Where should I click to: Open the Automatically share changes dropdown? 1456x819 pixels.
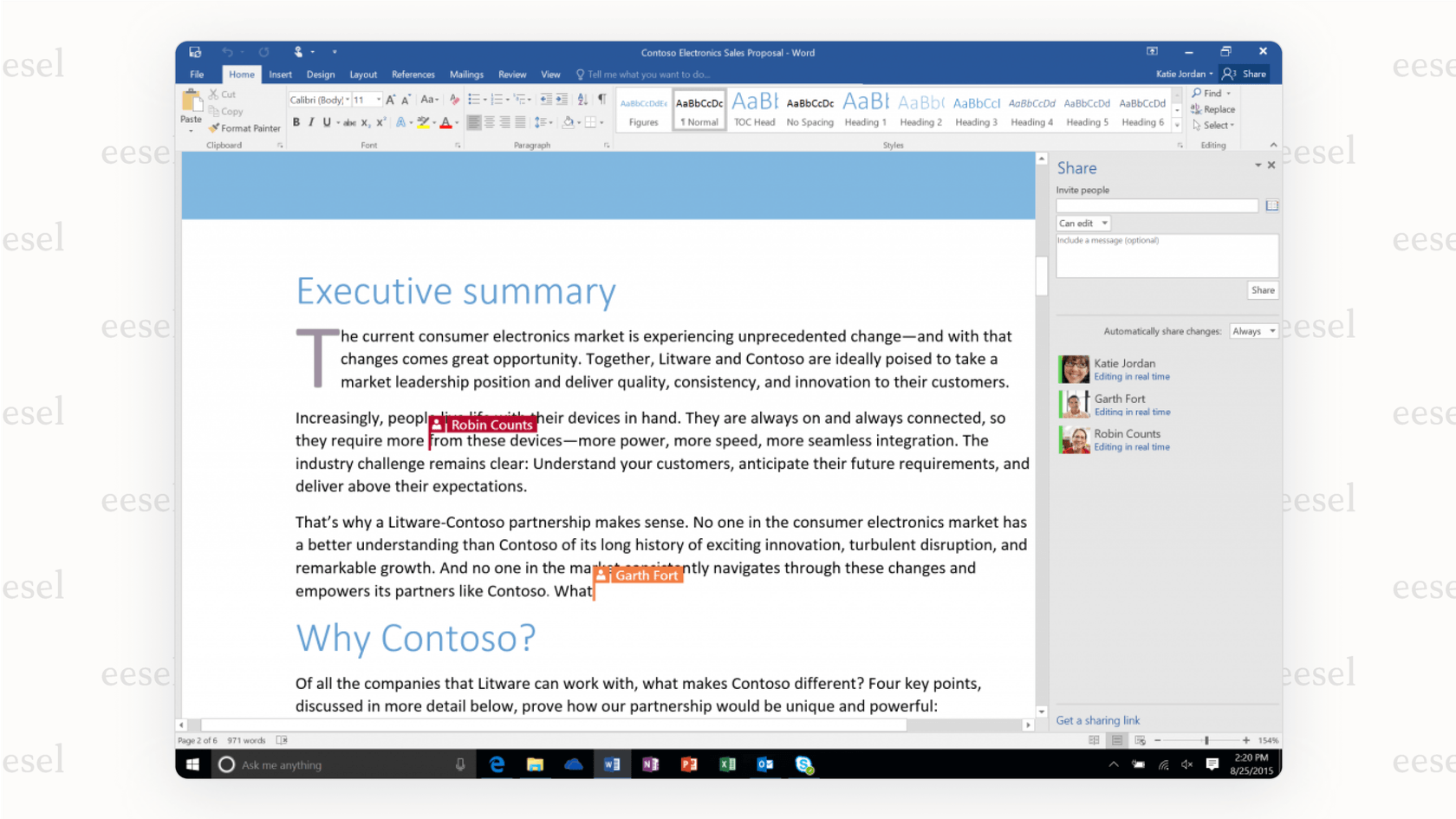click(1253, 330)
